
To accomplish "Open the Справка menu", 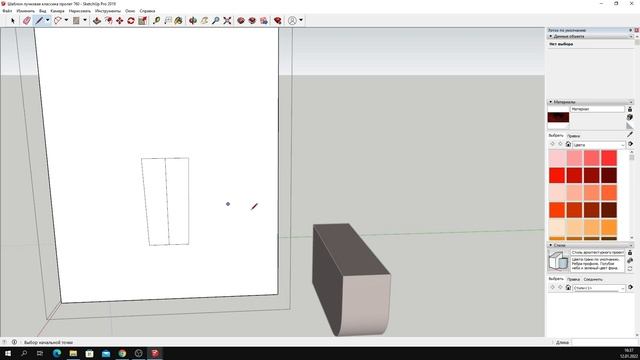I will click(147, 11).
